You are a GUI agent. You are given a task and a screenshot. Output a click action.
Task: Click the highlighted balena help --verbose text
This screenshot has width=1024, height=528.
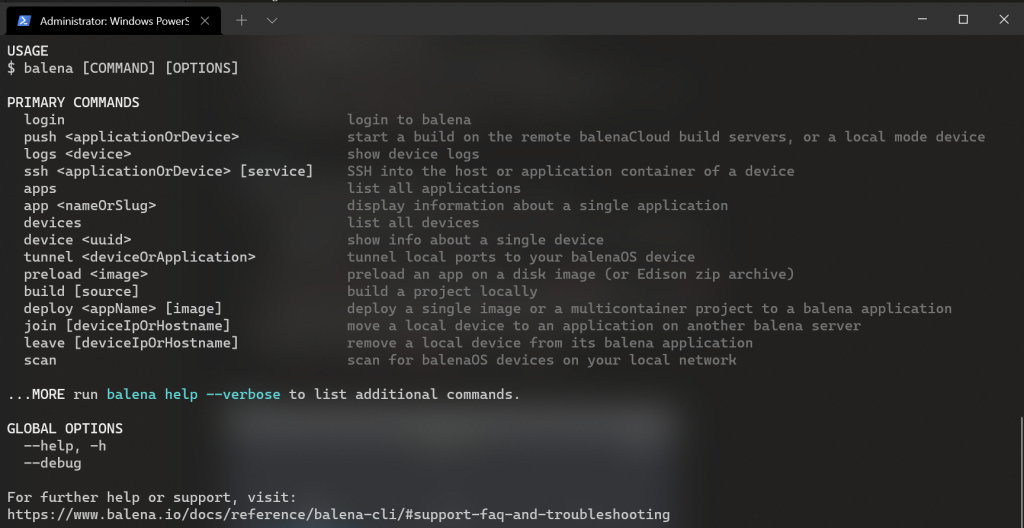tap(193, 395)
